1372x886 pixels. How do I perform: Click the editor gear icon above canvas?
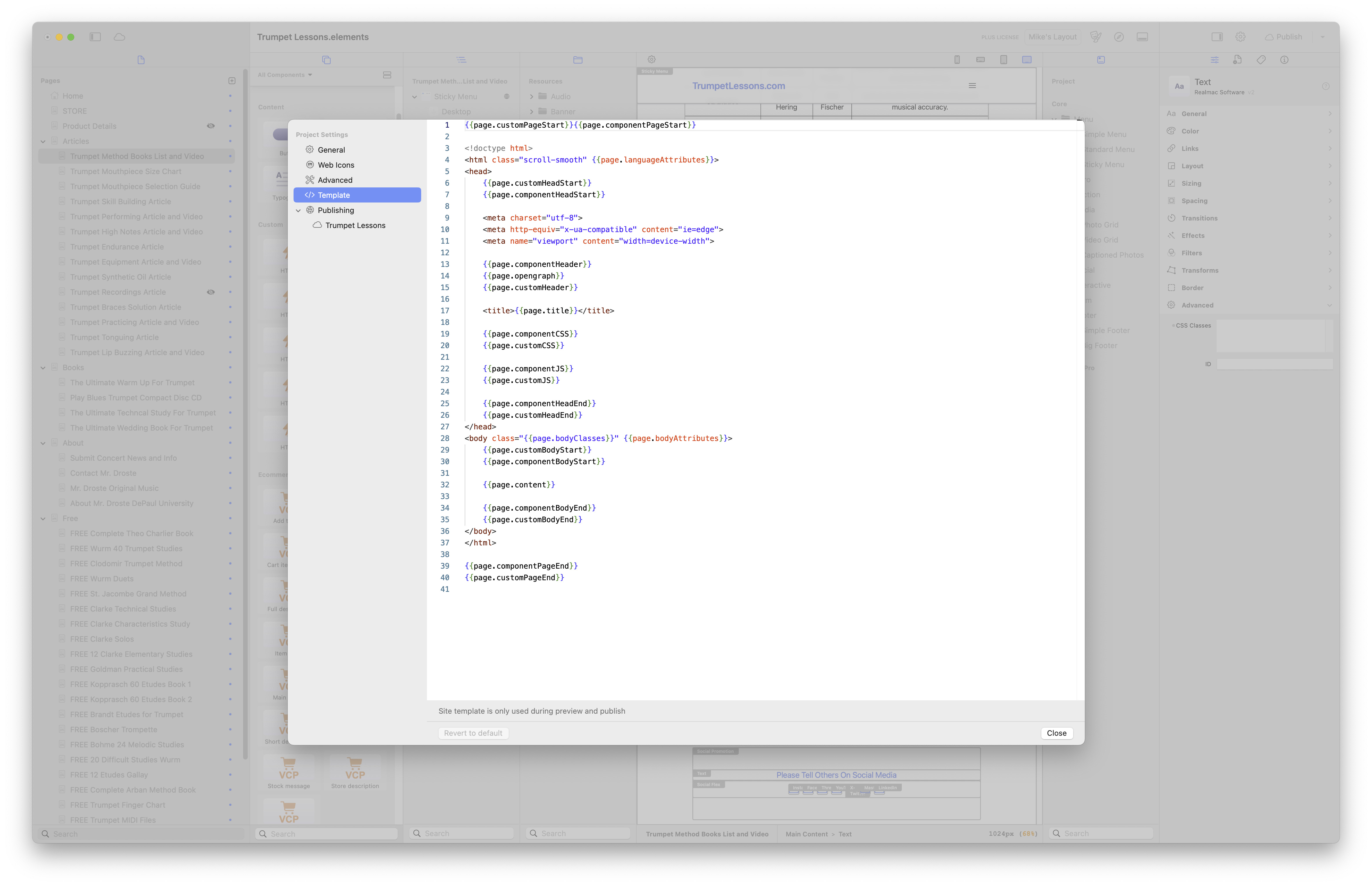coord(651,59)
